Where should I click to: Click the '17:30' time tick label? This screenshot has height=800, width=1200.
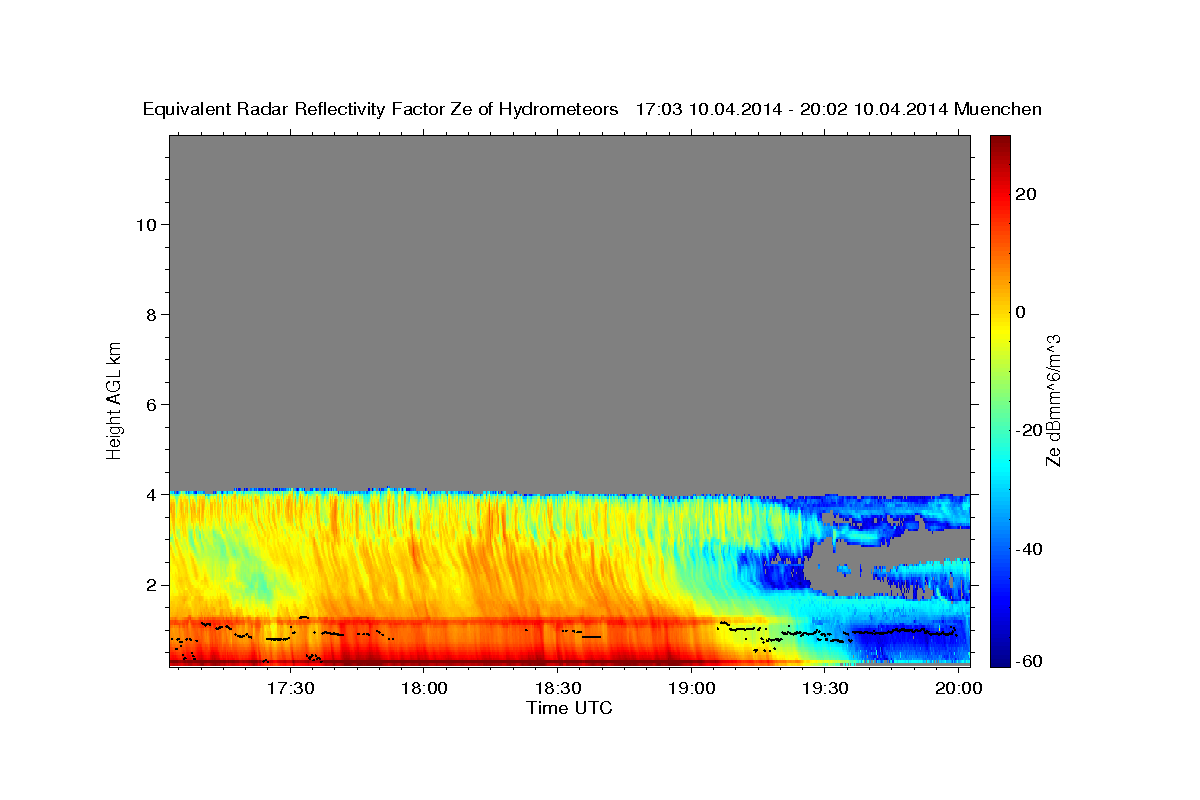(289, 689)
